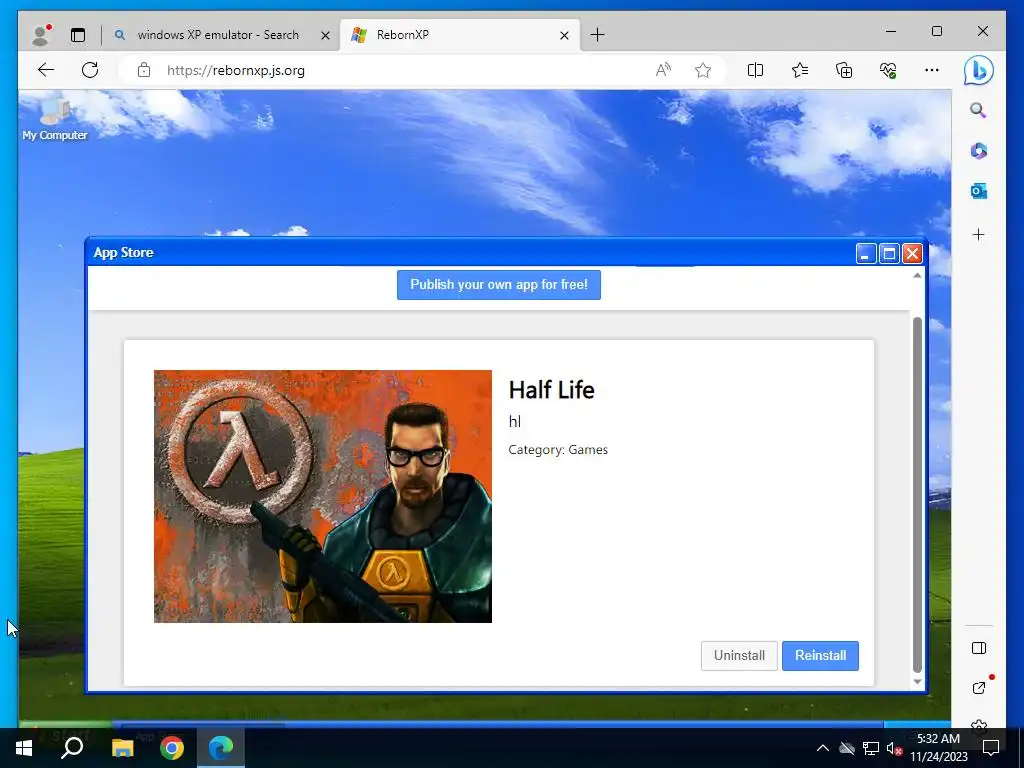The image size is (1024, 768).
Task: Go back with the browser back arrow
Action: point(46,70)
